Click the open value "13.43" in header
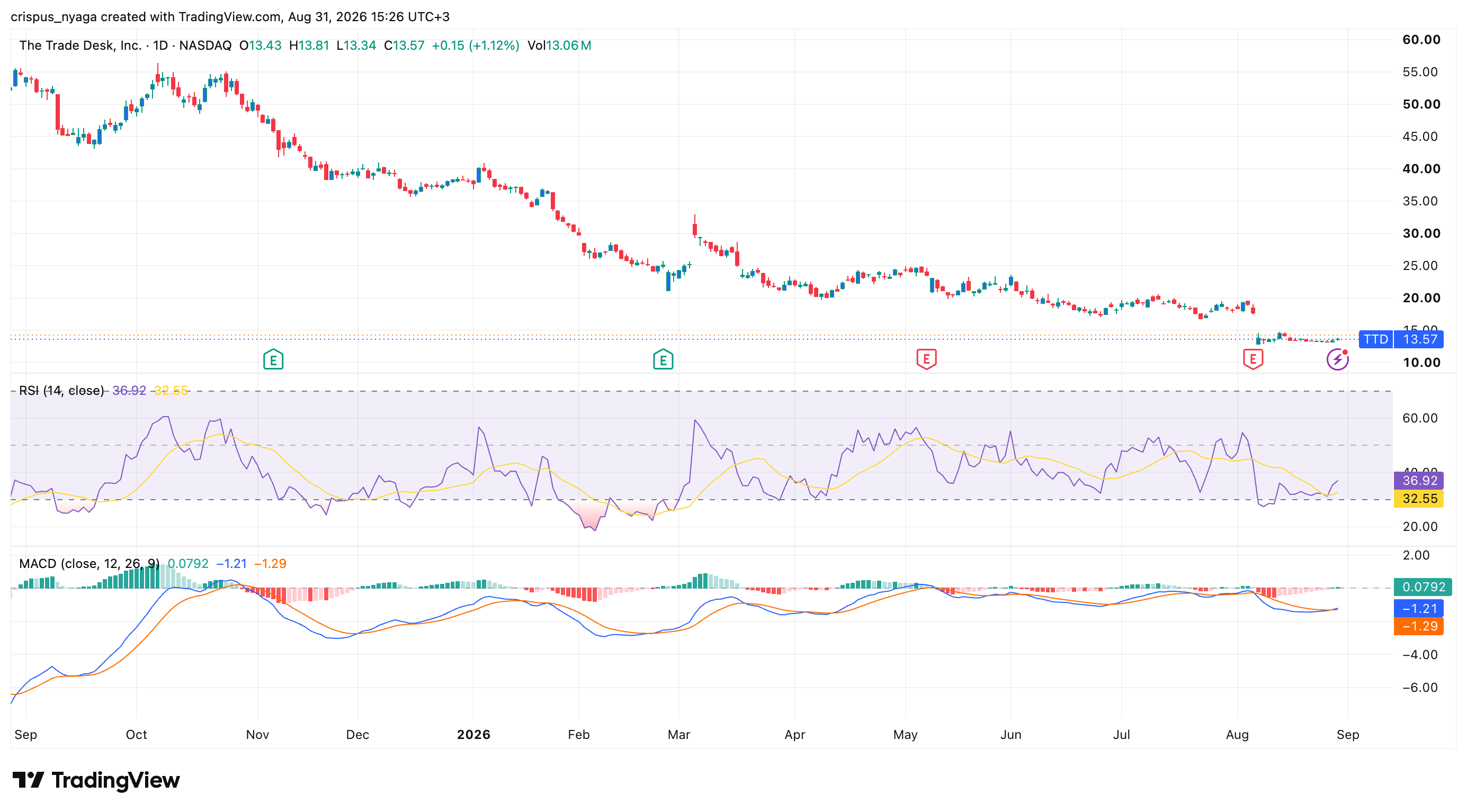 click(265, 46)
